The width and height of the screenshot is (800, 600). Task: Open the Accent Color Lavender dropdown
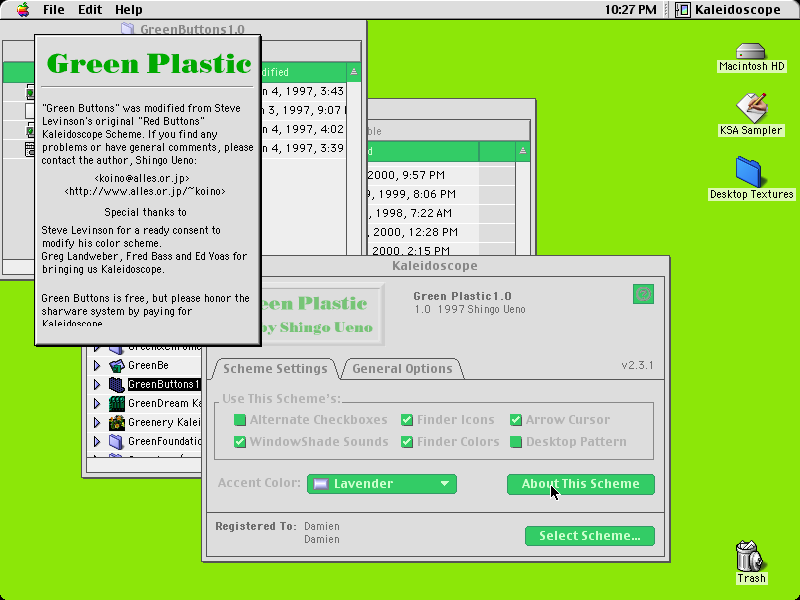(x=382, y=484)
